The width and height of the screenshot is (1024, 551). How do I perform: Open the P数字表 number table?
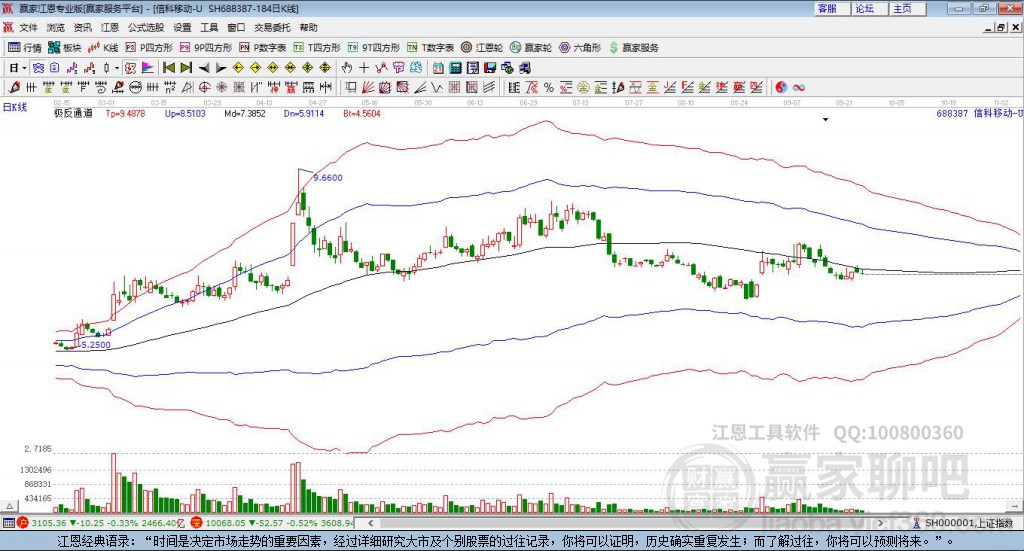[263, 48]
